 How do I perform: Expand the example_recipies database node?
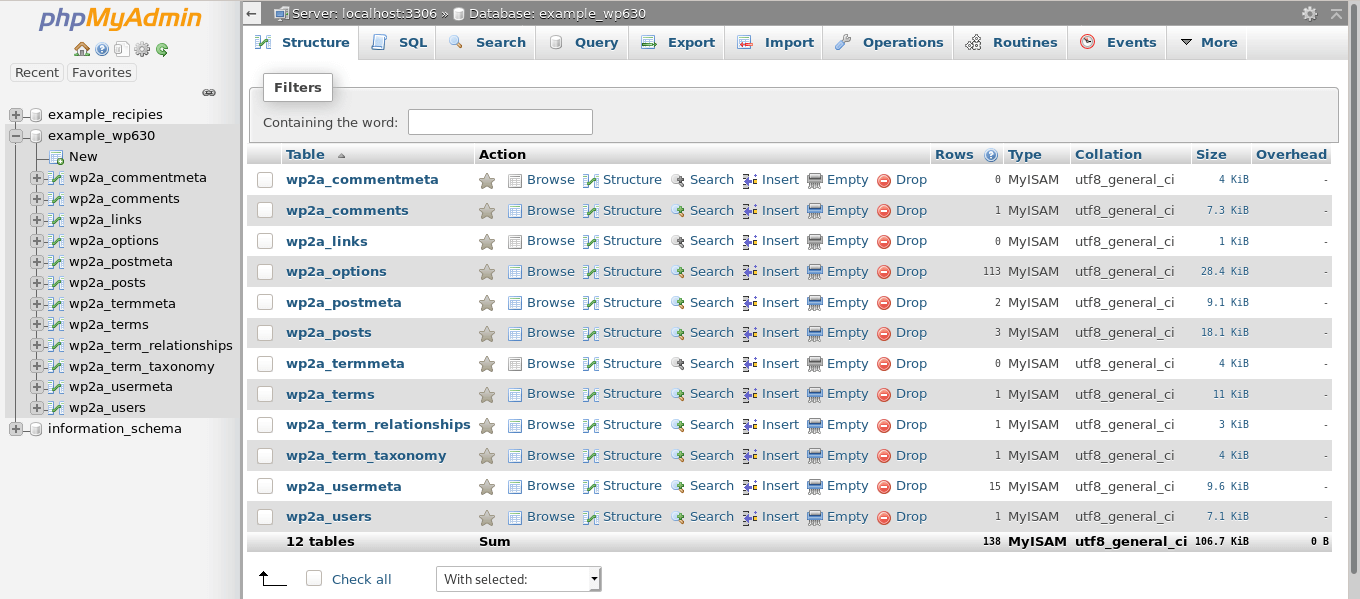coord(14,114)
